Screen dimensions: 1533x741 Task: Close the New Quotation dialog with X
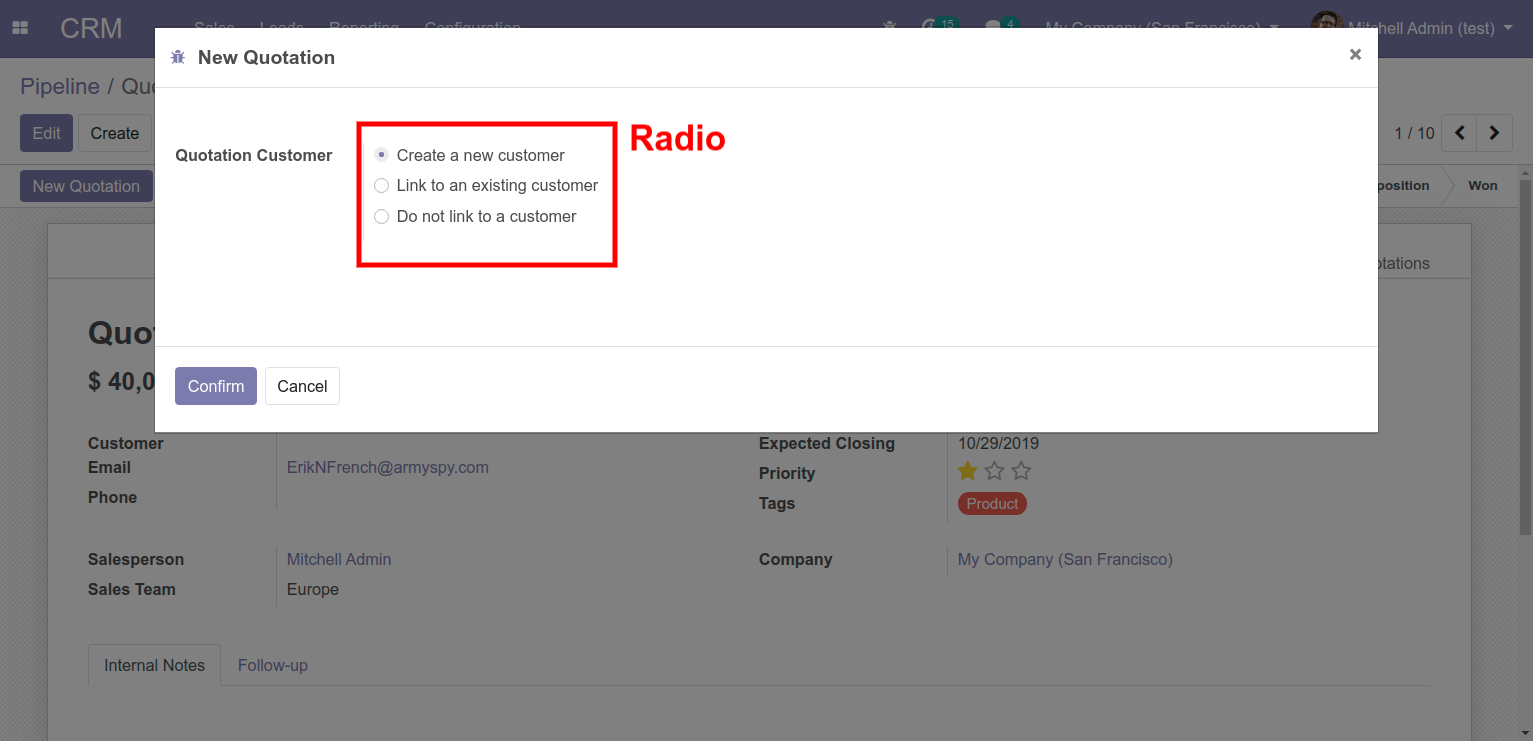1355,55
